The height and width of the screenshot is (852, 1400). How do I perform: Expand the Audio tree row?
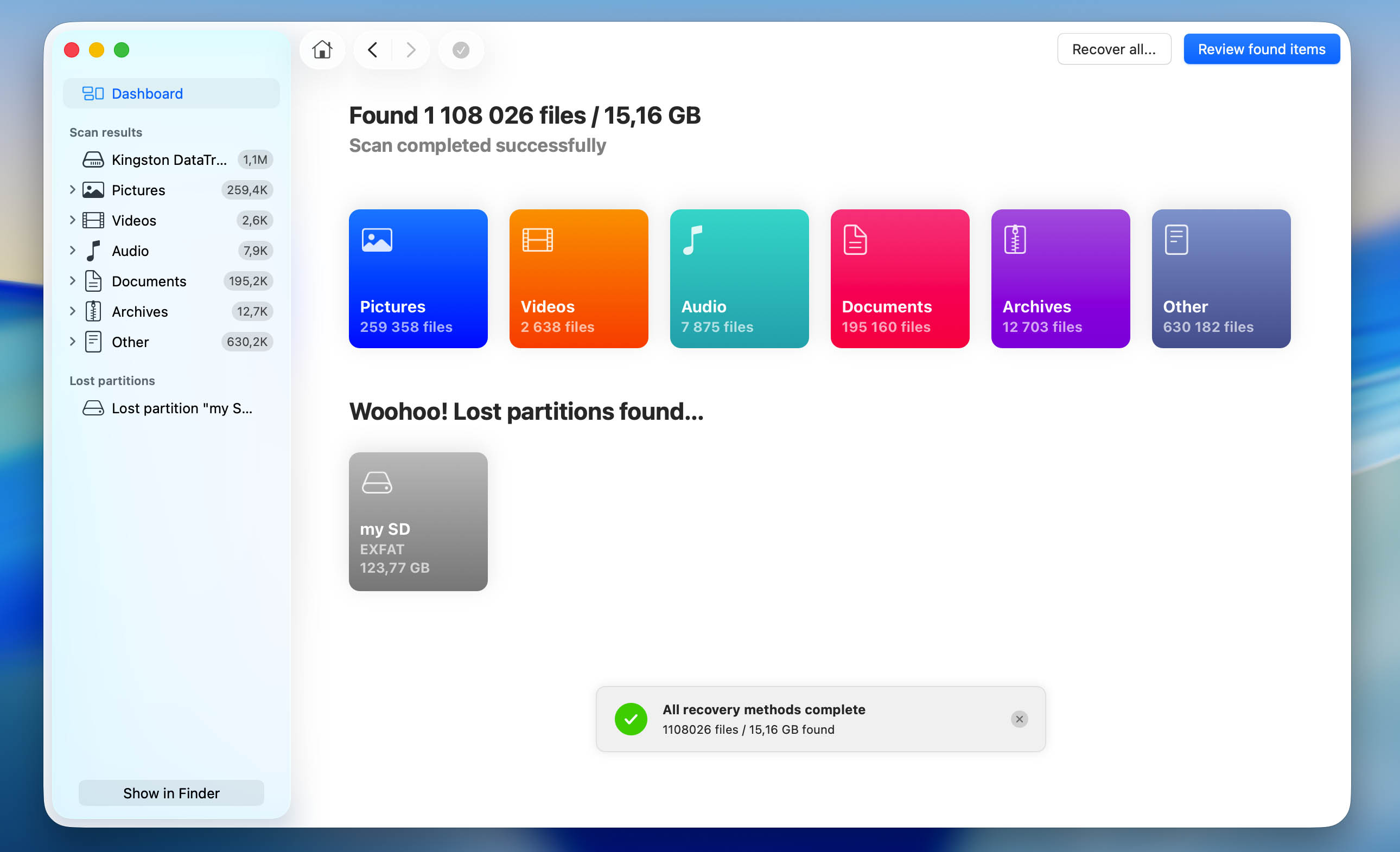(72, 251)
